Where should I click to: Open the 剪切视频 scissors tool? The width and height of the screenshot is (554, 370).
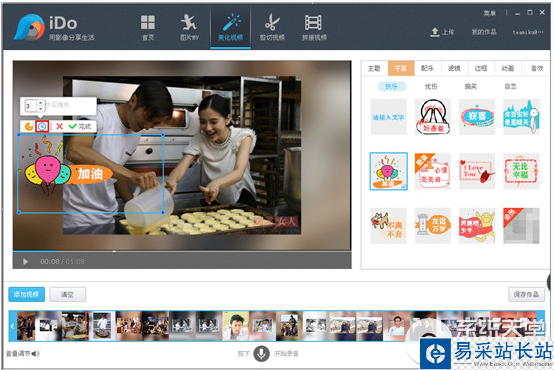coord(272,28)
